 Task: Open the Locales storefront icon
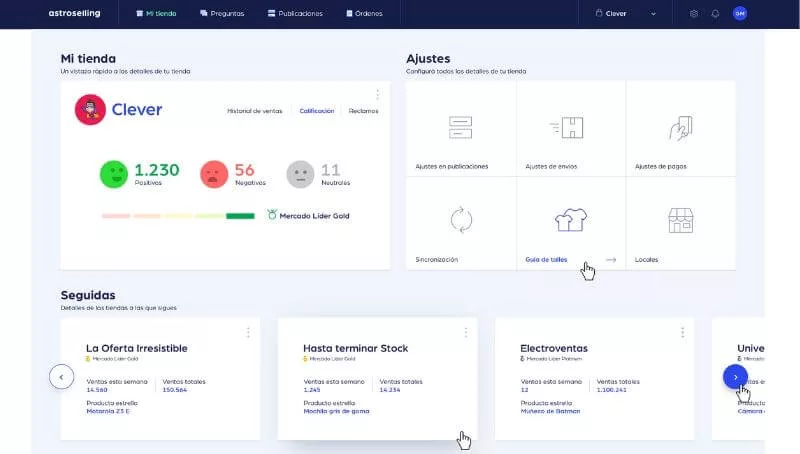point(680,220)
